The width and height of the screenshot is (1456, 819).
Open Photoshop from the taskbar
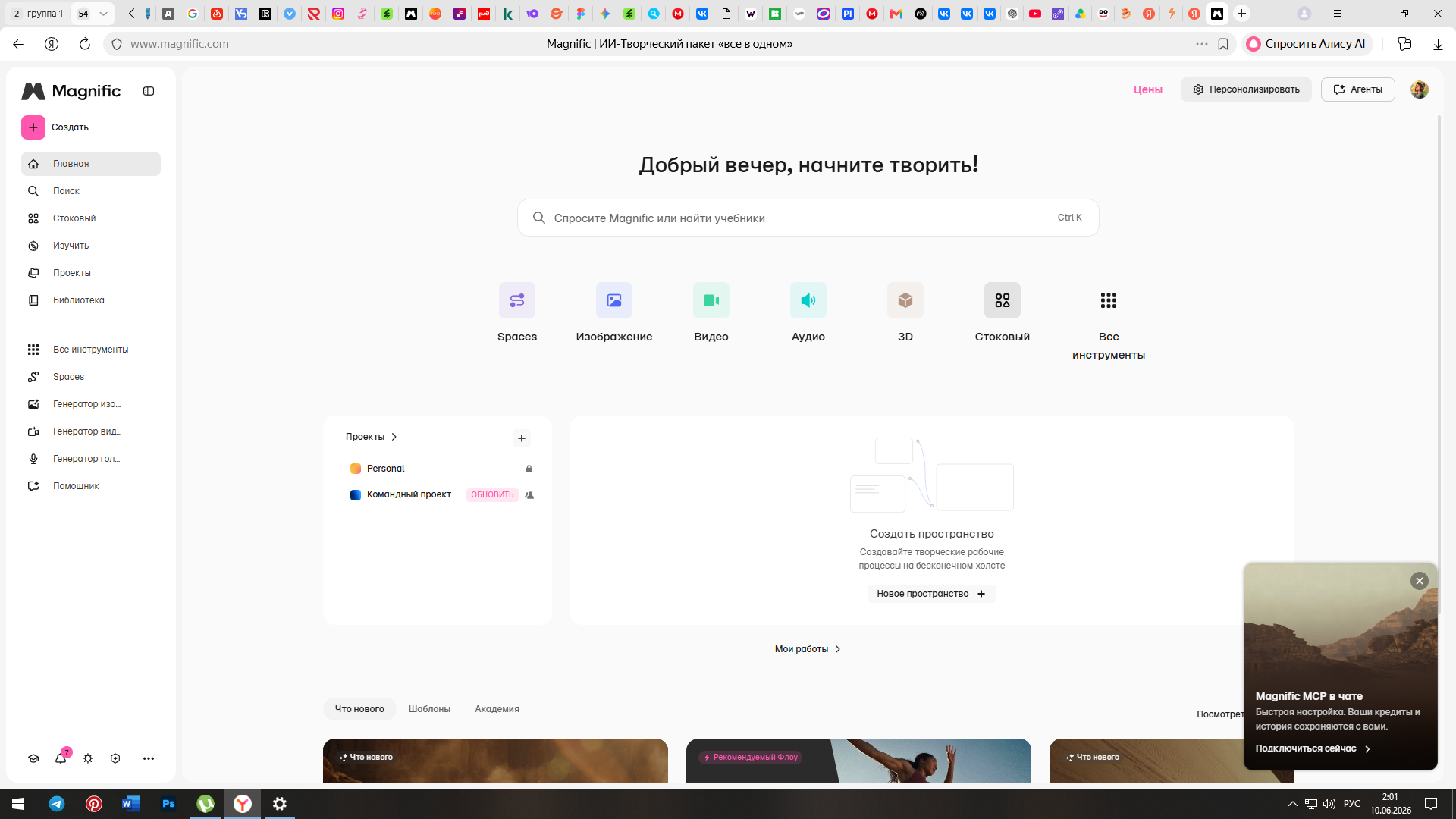(168, 804)
